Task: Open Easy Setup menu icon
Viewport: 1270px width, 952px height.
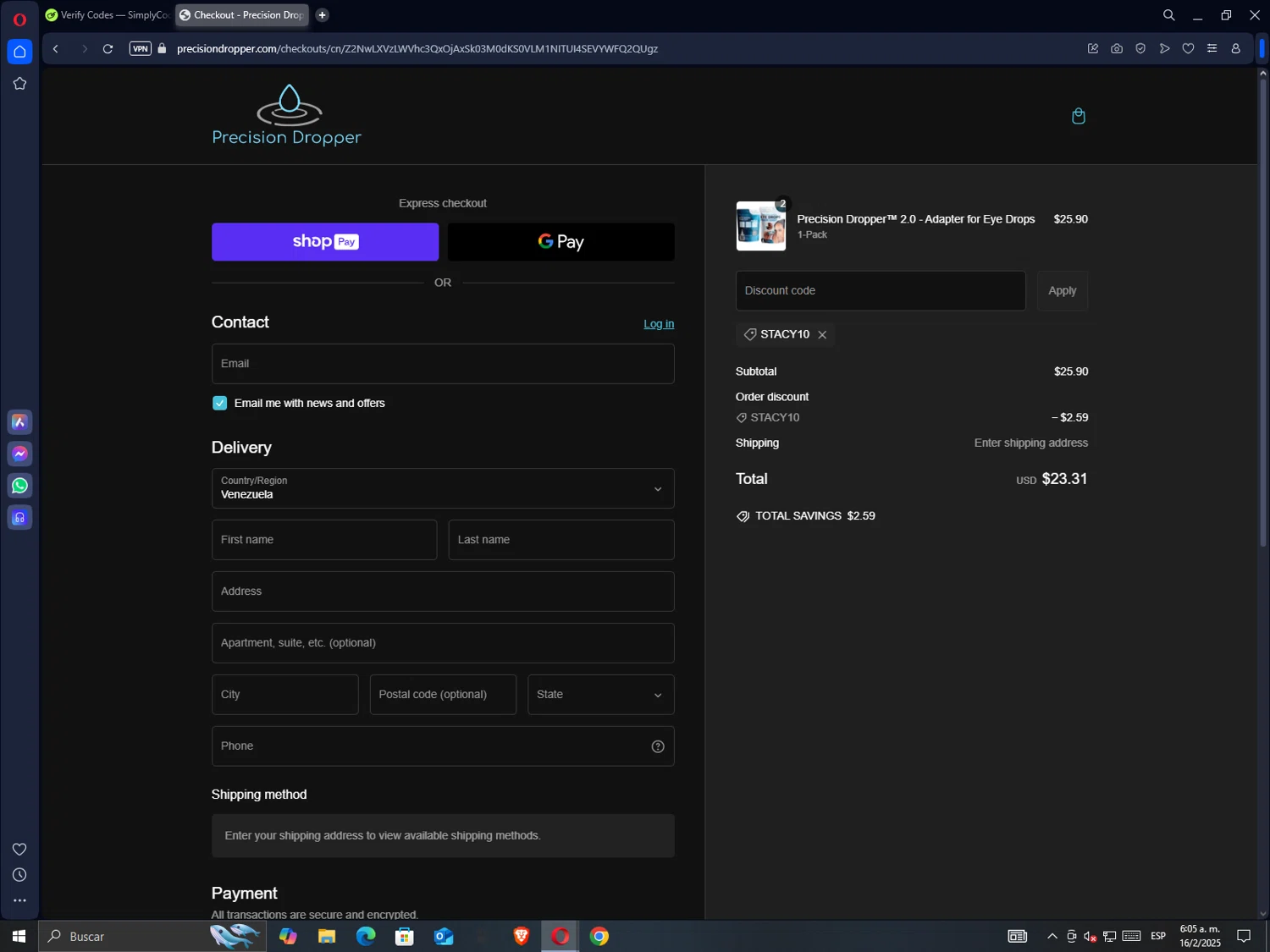Action: click(1212, 49)
